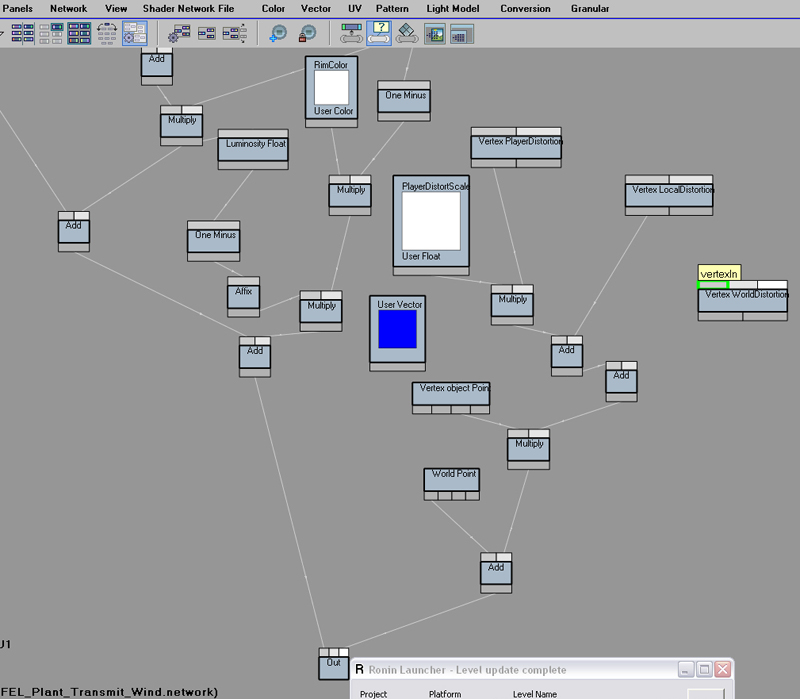The height and width of the screenshot is (699, 800).
Task: Click the Platform label in Ronin Launcher
Action: pos(444,694)
